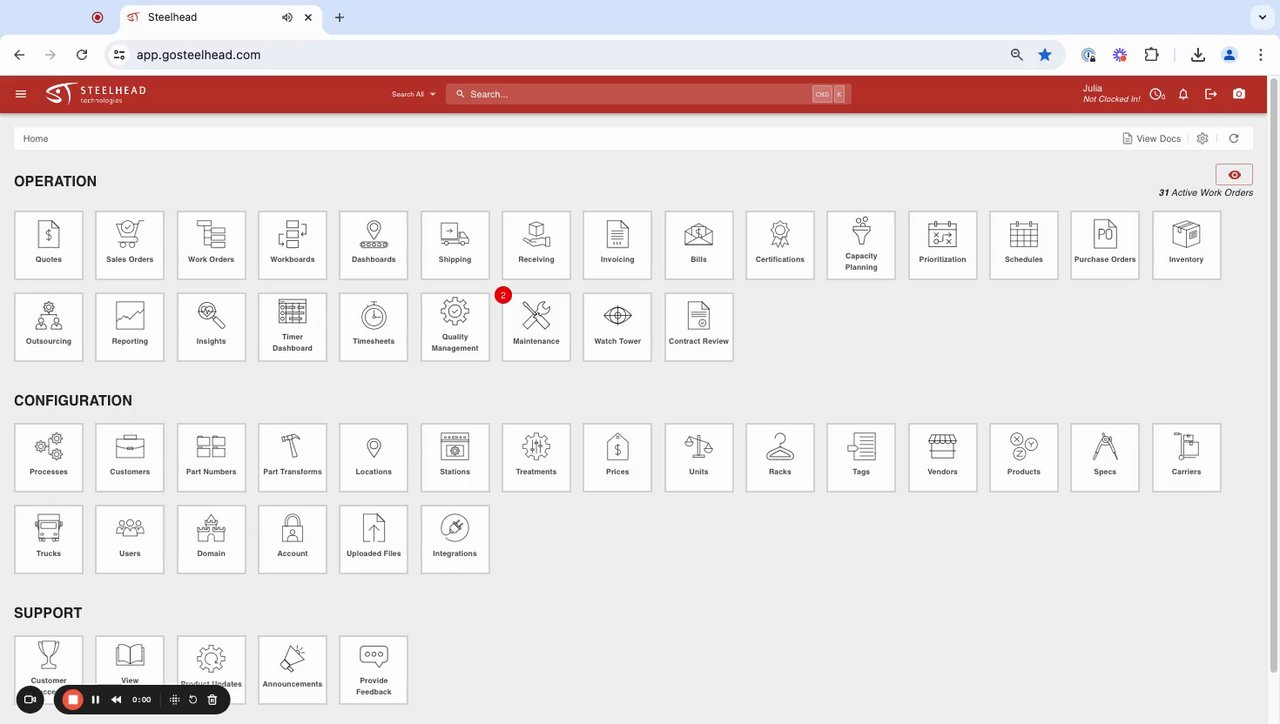Screen dimensions: 1280x724
Task: Open the Quality Management tile
Action: [x=455, y=327]
